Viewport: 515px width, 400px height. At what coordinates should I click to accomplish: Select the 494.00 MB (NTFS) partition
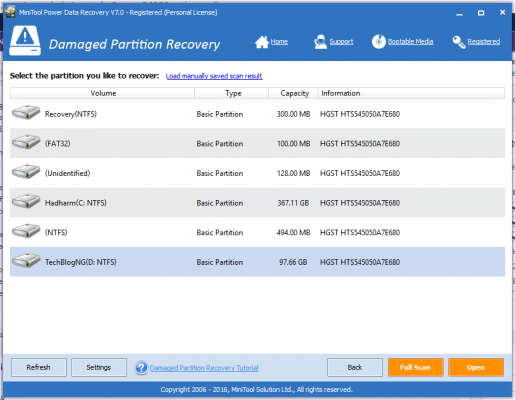pyautogui.click(x=257, y=232)
